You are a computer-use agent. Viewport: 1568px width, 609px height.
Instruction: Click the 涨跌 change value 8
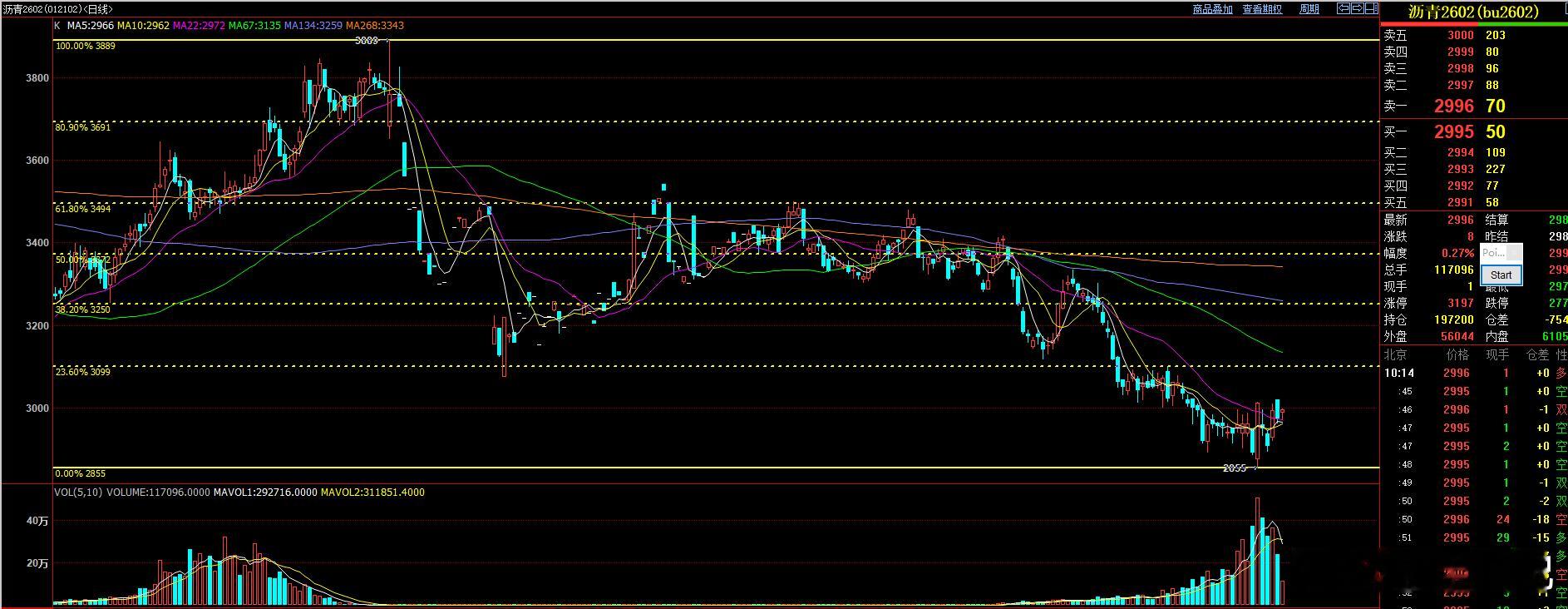[1470, 236]
